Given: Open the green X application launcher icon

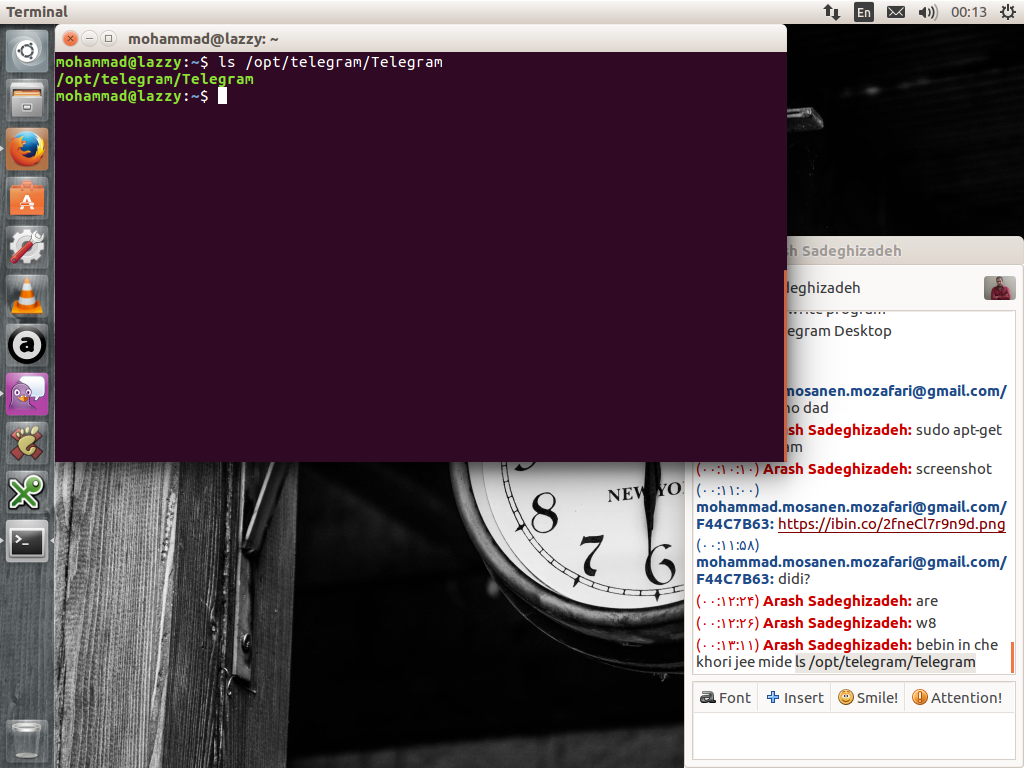Looking at the screenshot, I should coord(27,492).
